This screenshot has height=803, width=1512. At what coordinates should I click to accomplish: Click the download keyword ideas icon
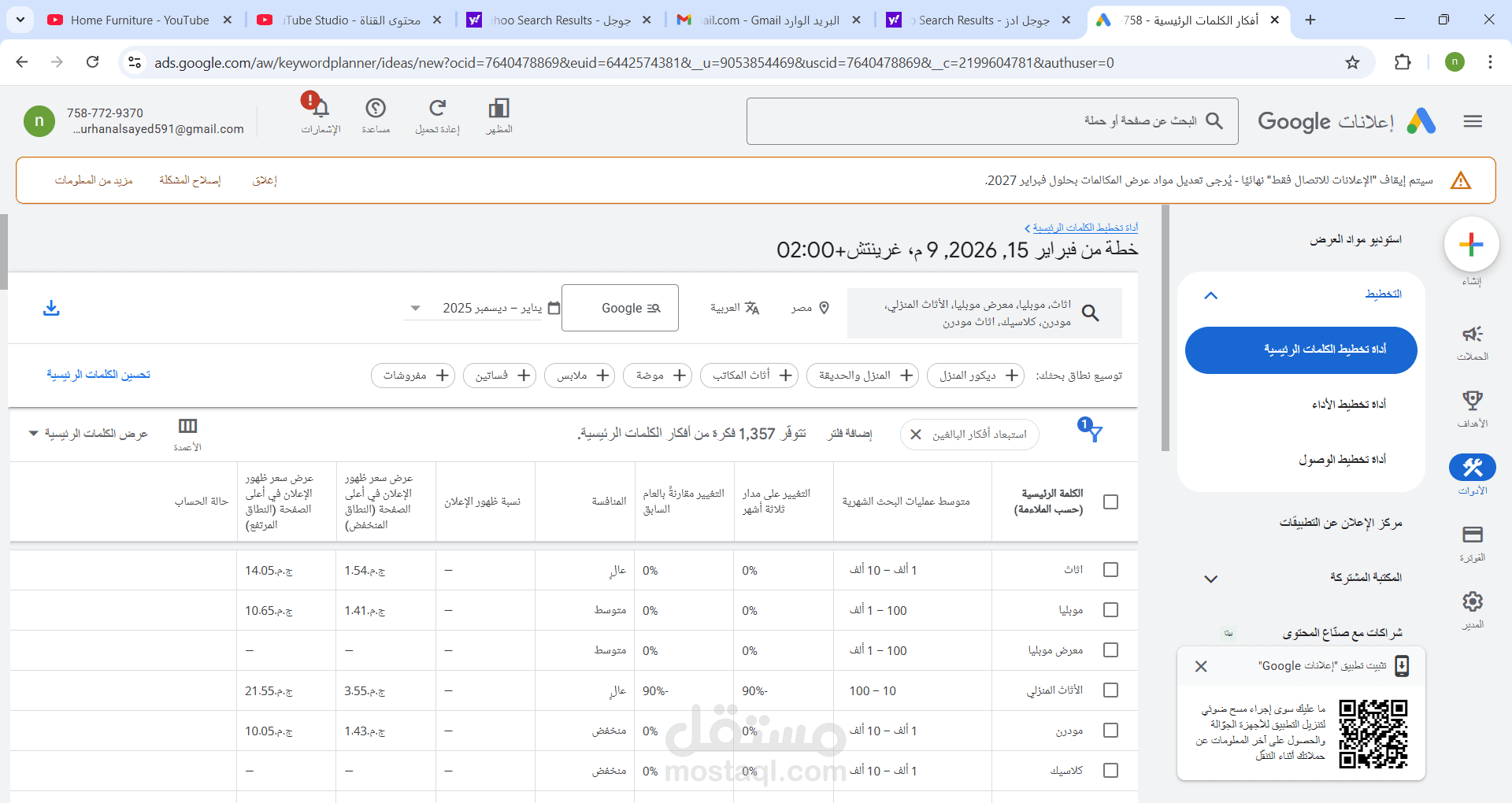coord(51,308)
